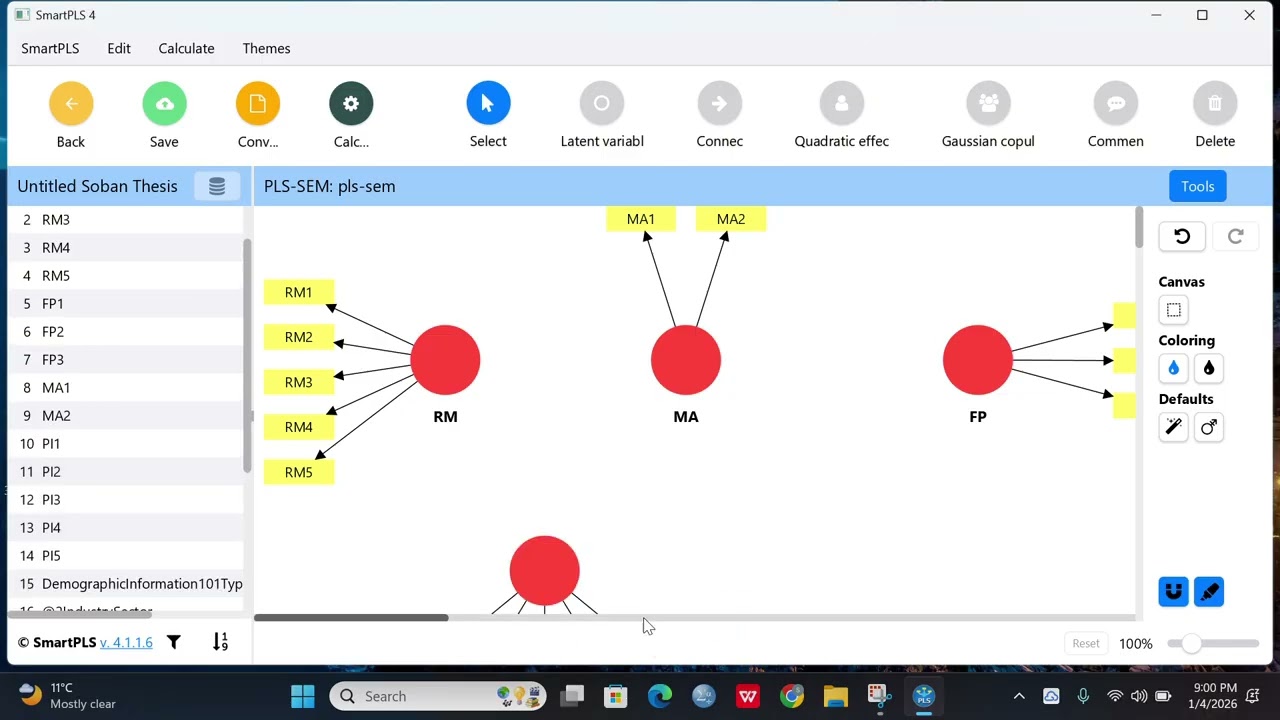Click the Canvas dashed-square icon
Viewport: 1280px width, 720px height.
(x=1174, y=310)
